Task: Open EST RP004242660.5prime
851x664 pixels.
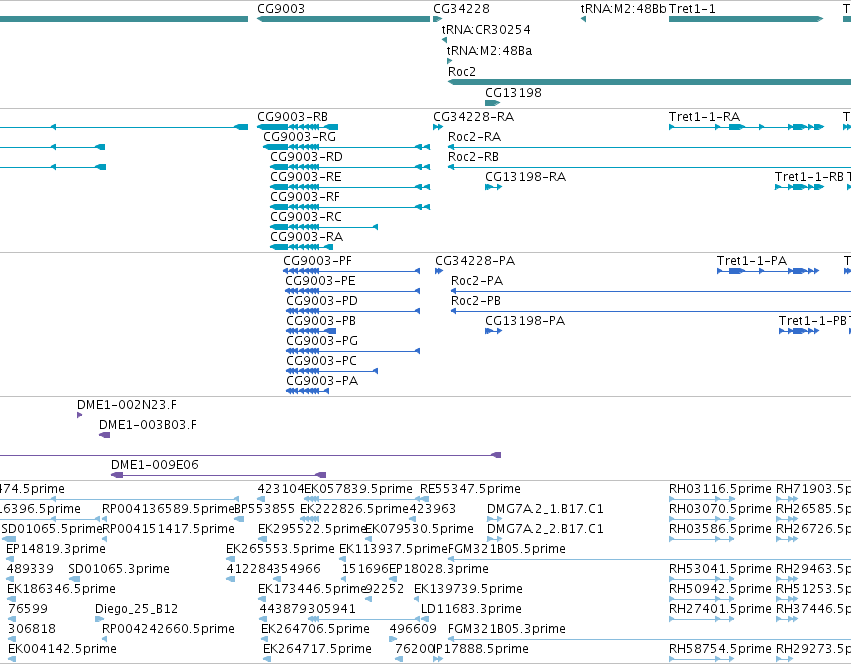Action: [168, 630]
